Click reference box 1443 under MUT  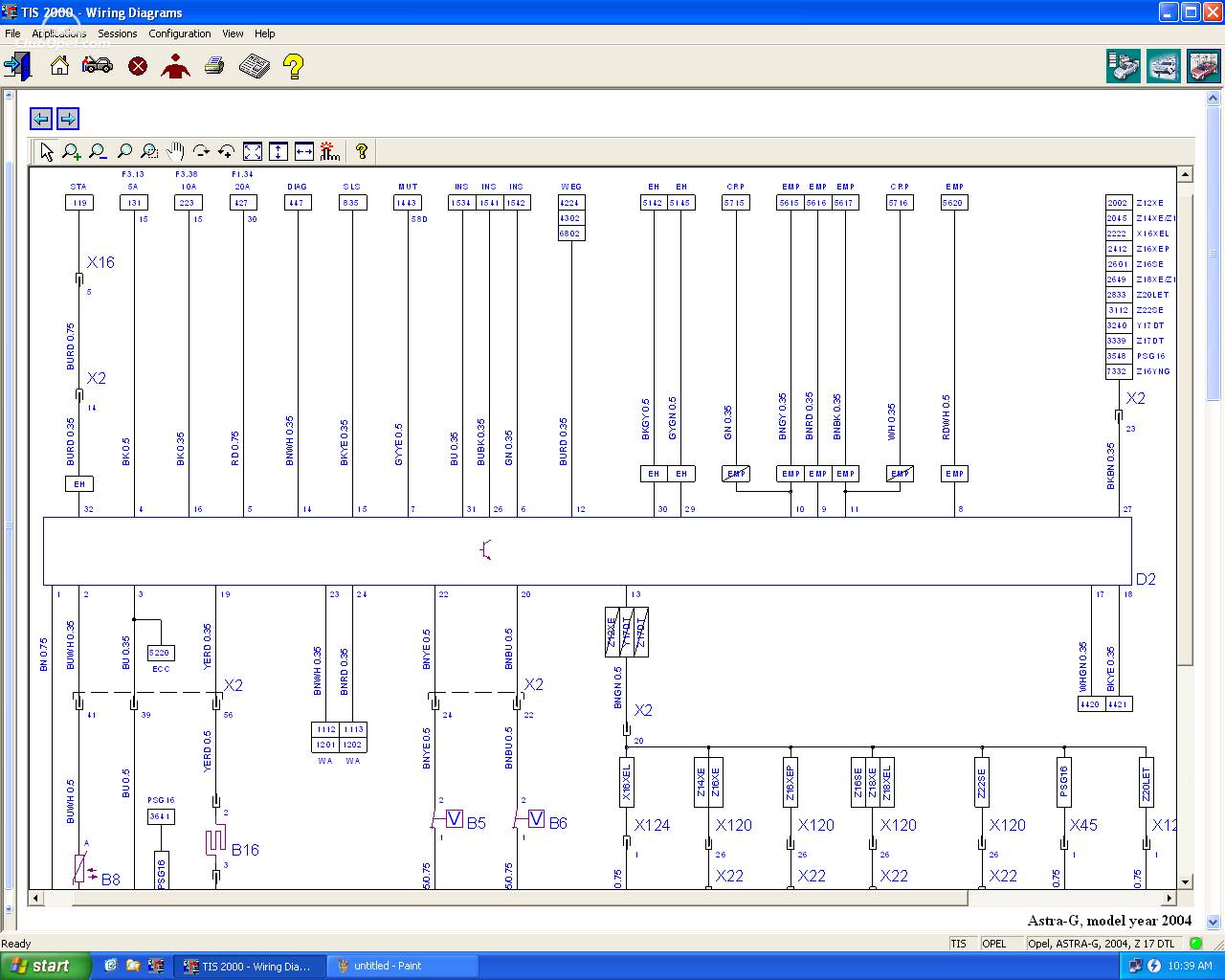408,203
